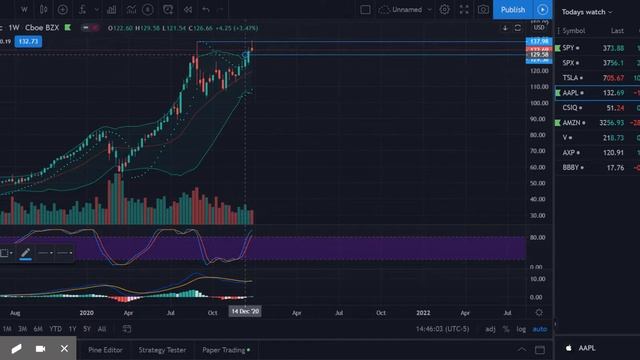Click the 14:46:03 (UTC-5) timezone clock
This screenshot has height=360, width=640.
(442, 329)
